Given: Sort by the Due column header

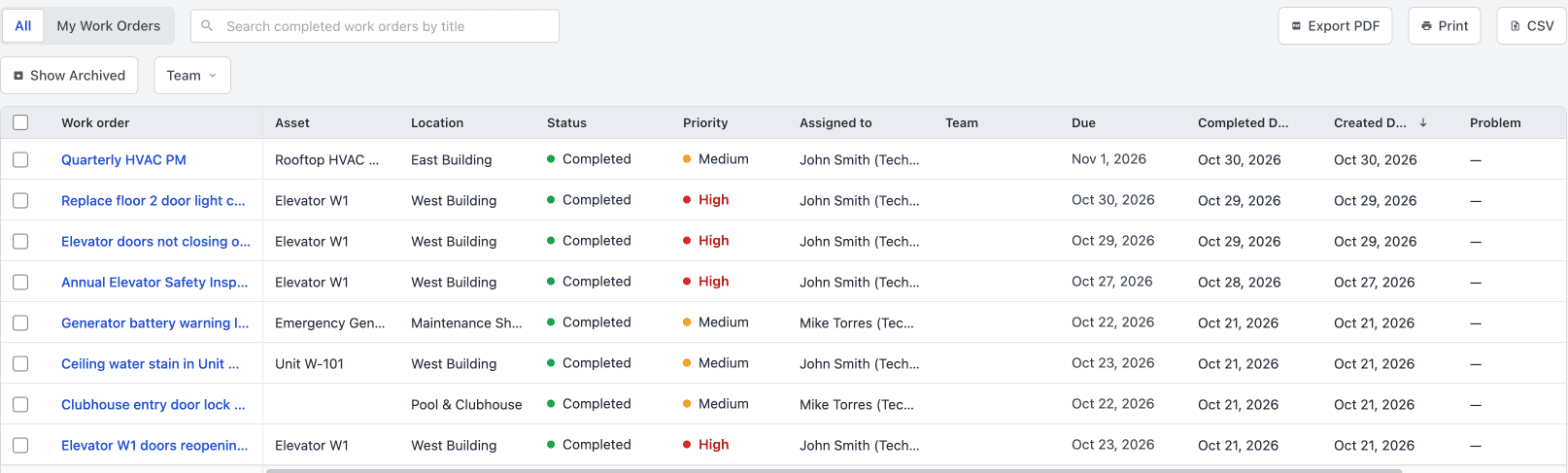Looking at the screenshot, I should [x=1084, y=123].
